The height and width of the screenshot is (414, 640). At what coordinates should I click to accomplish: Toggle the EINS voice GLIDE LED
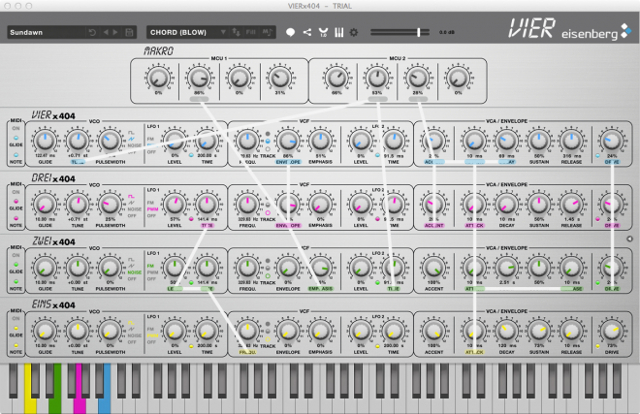16,328
